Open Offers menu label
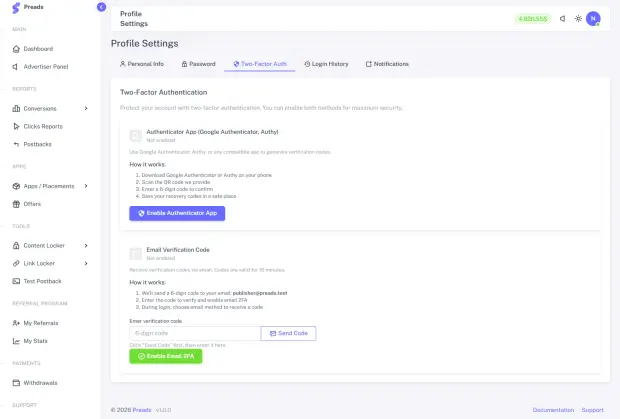 (32, 204)
